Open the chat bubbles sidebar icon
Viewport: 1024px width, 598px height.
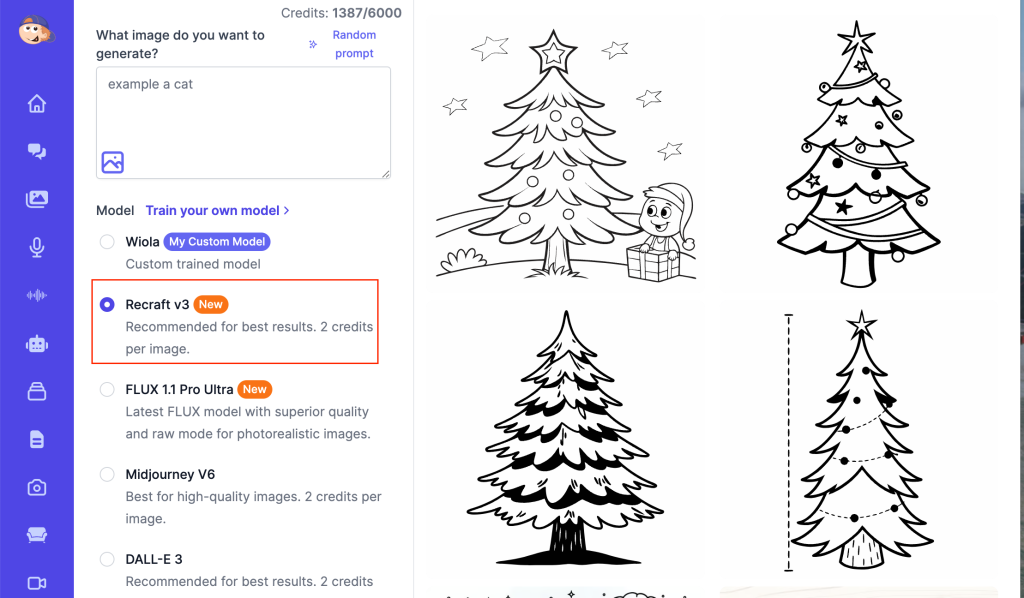coord(37,151)
